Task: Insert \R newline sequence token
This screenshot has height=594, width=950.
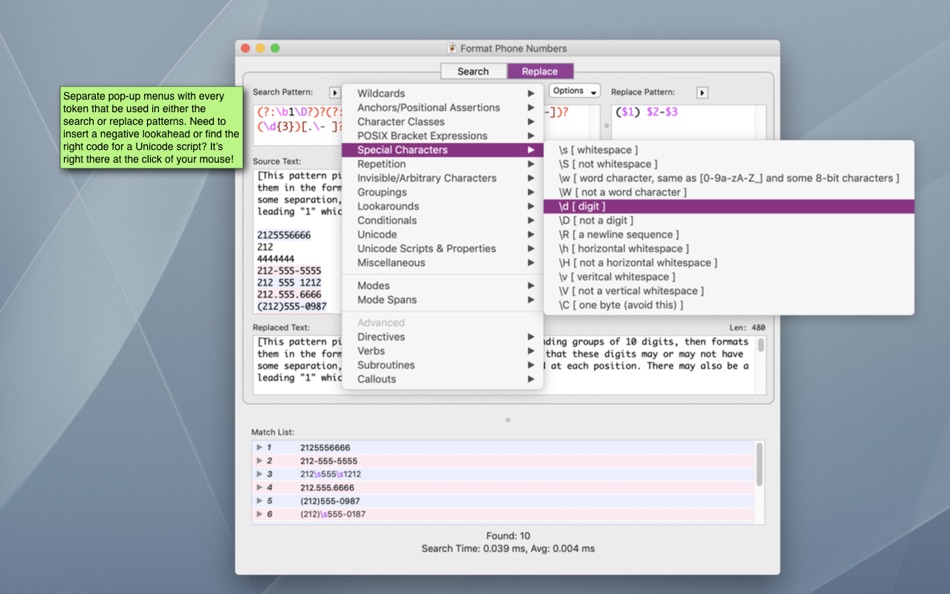Action: tap(729, 234)
